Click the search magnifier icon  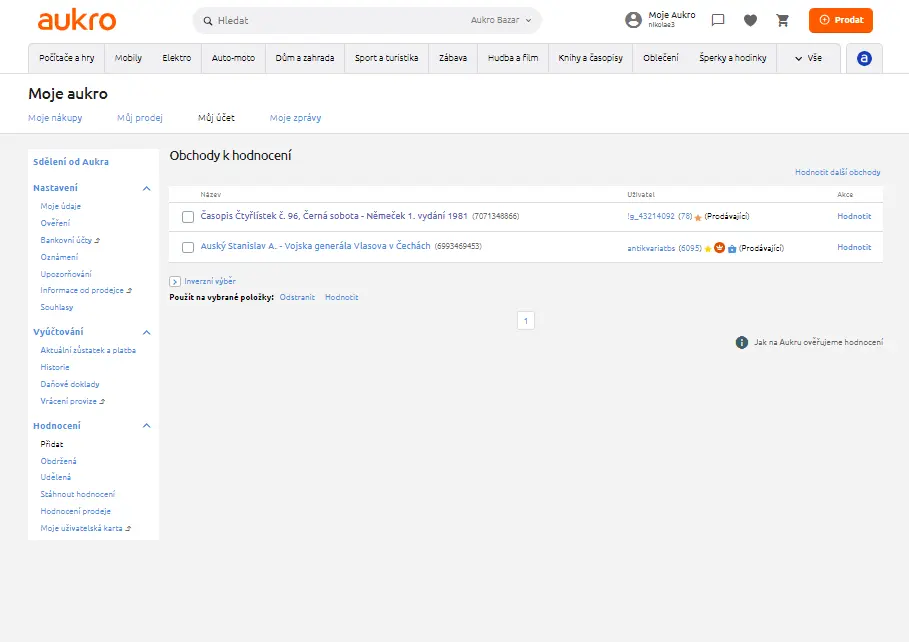pos(208,21)
